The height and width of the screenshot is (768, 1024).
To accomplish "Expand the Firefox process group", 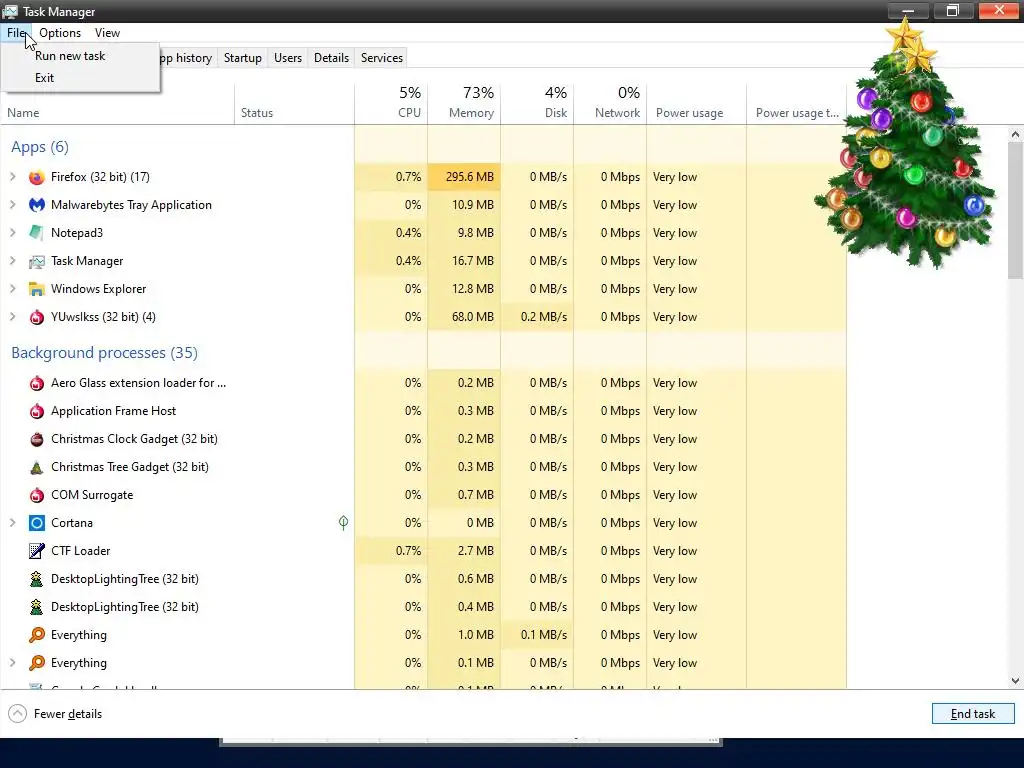I will point(12,177).
